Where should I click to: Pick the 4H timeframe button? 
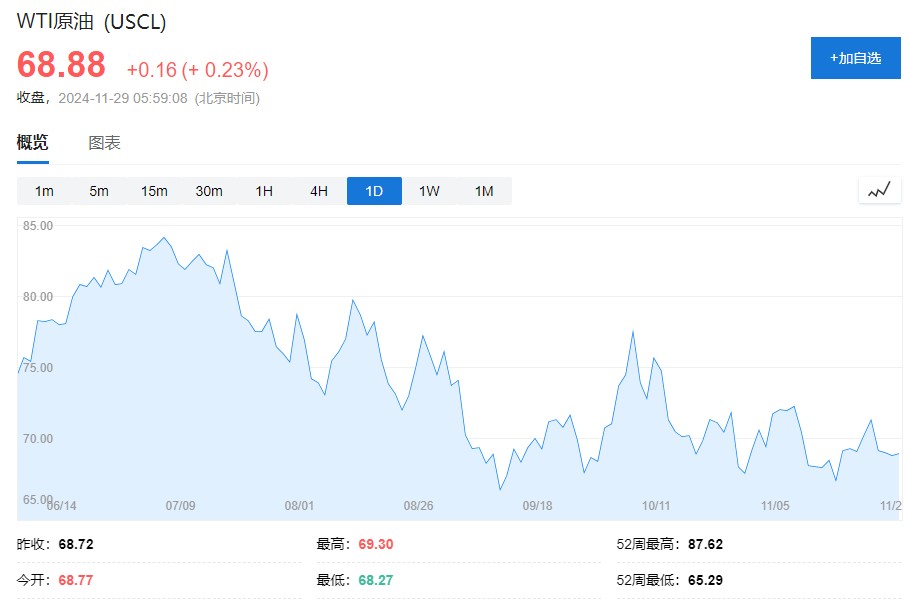click(x=319, y=191)
